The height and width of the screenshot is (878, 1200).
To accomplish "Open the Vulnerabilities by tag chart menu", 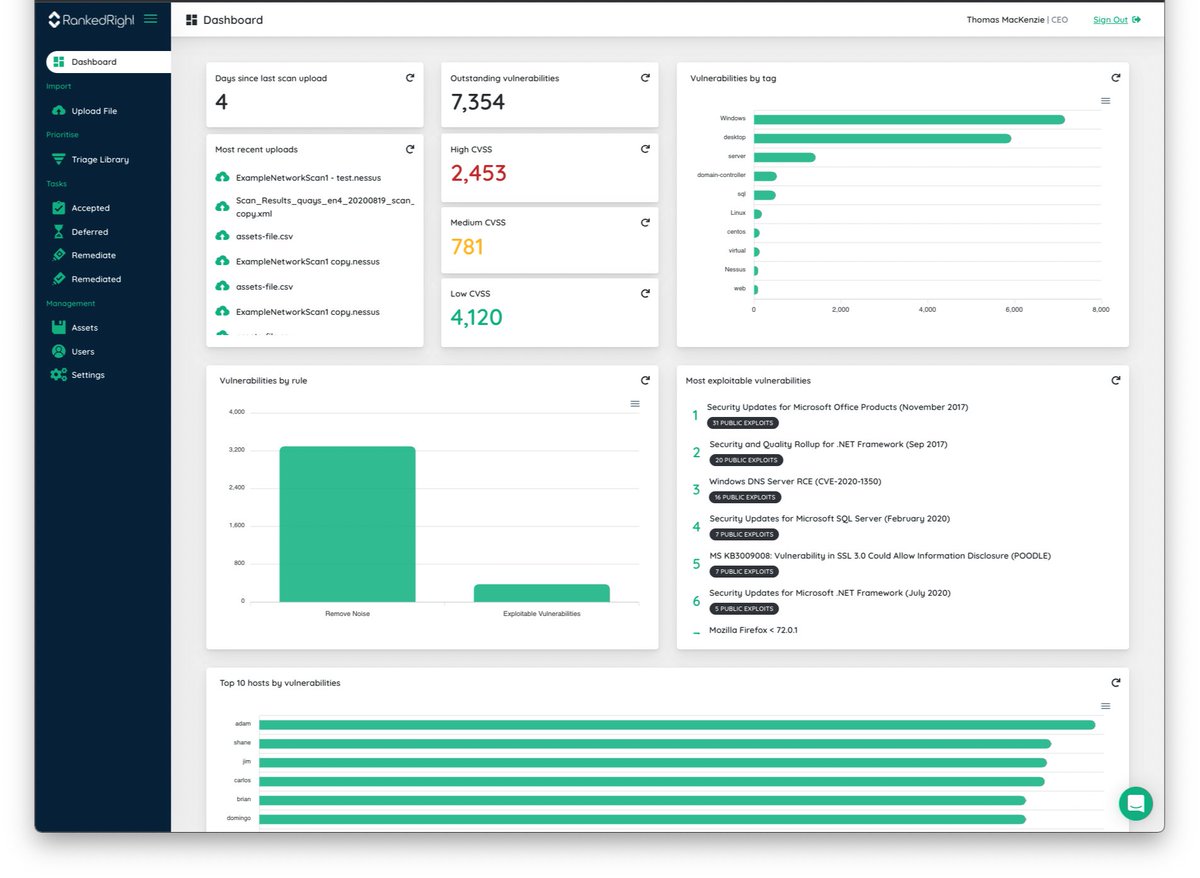I will [1105, 101].
